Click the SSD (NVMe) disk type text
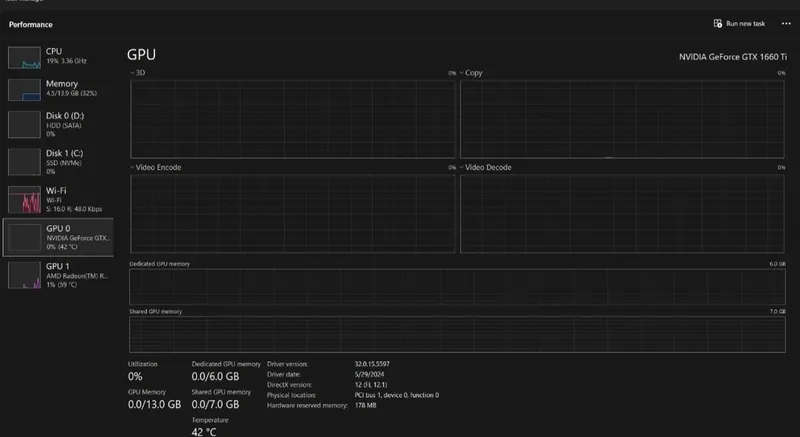 tap(64, 163)
